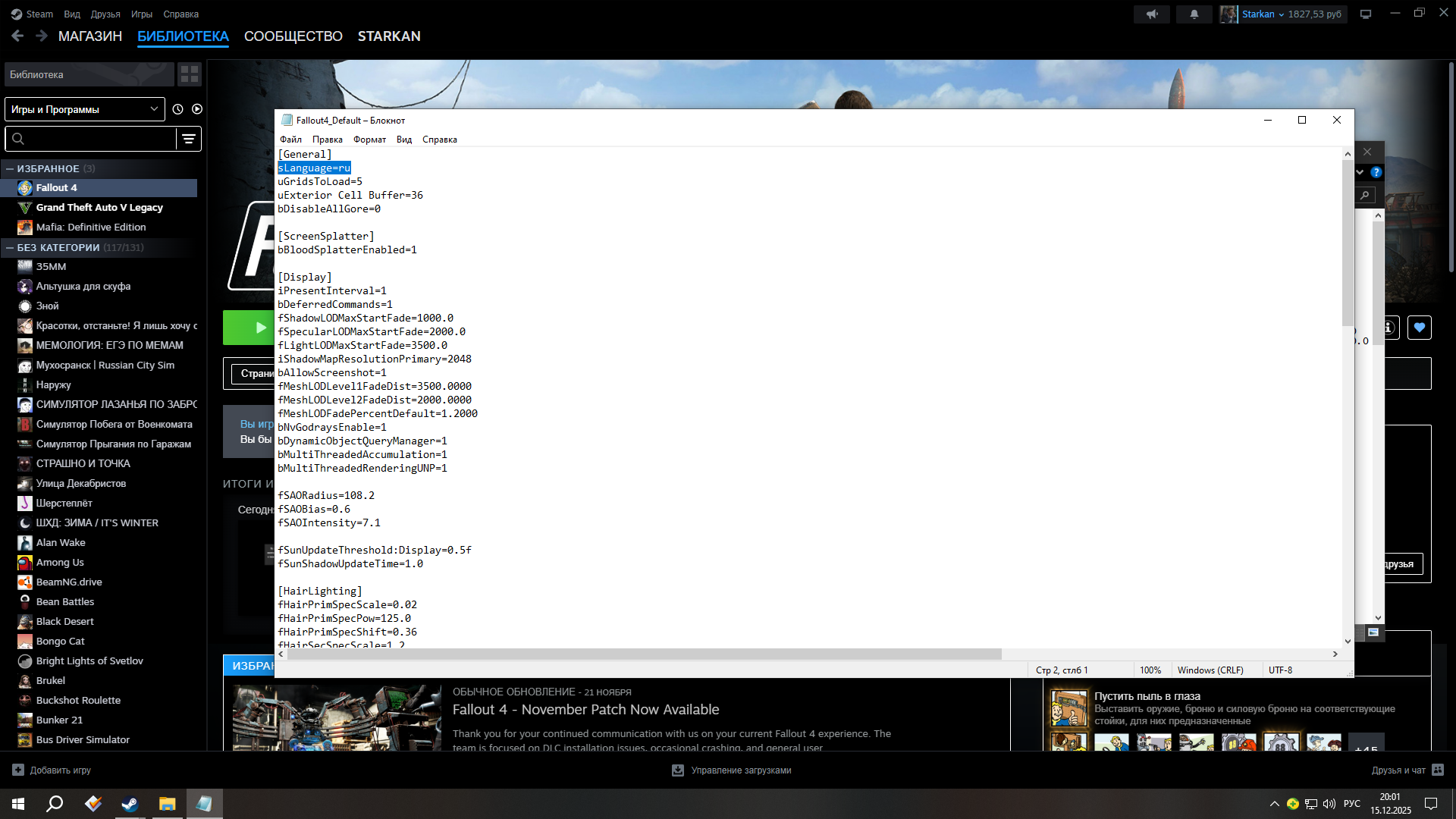Click the library search field
The height and width of the screenshot is (819, 1456).
pyautogui.click(x=91, y=139)
